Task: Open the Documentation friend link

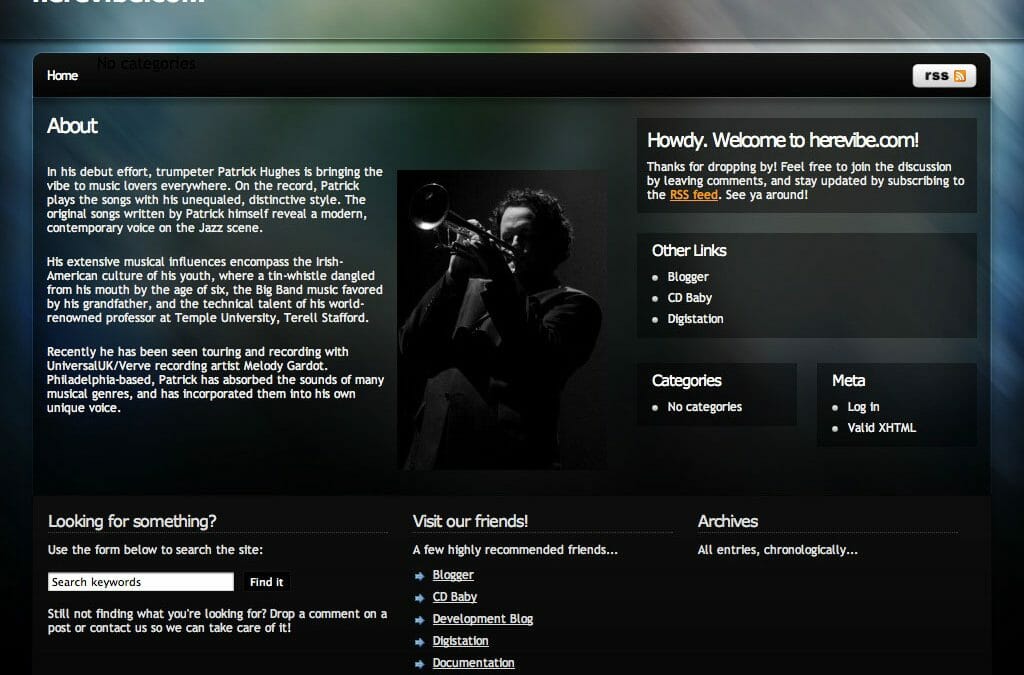Action: point(473,663)
